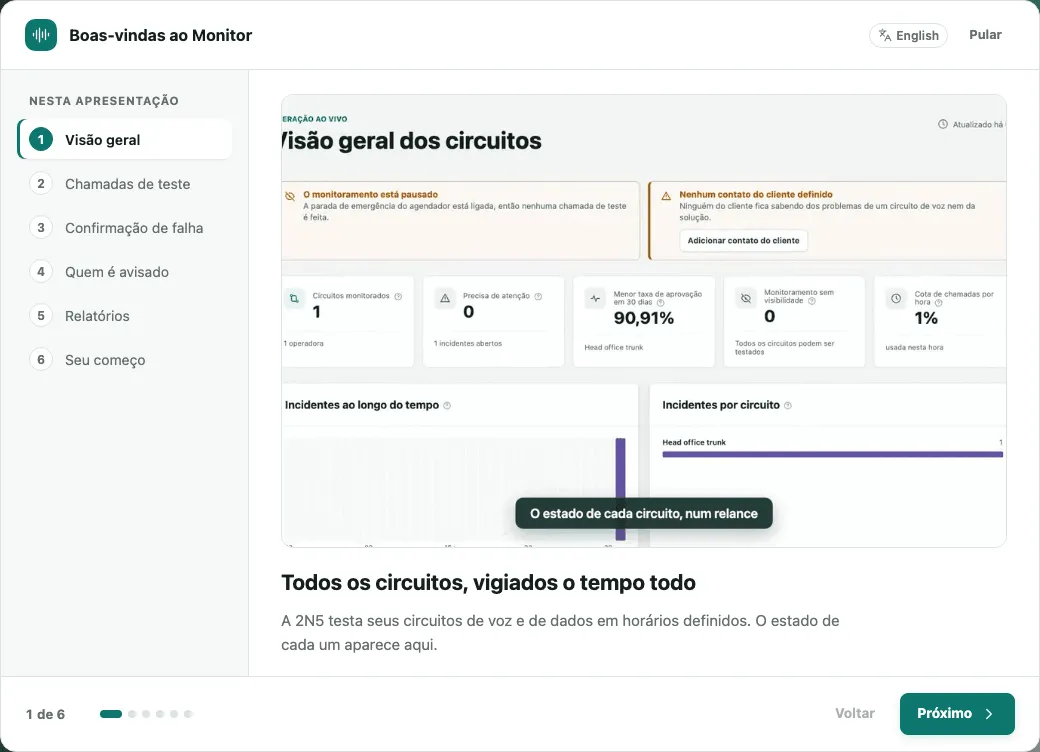This screenshot has width=1040, height=752.
Task: Select step 1 Visão geral
Action: [x=125, y=140]
